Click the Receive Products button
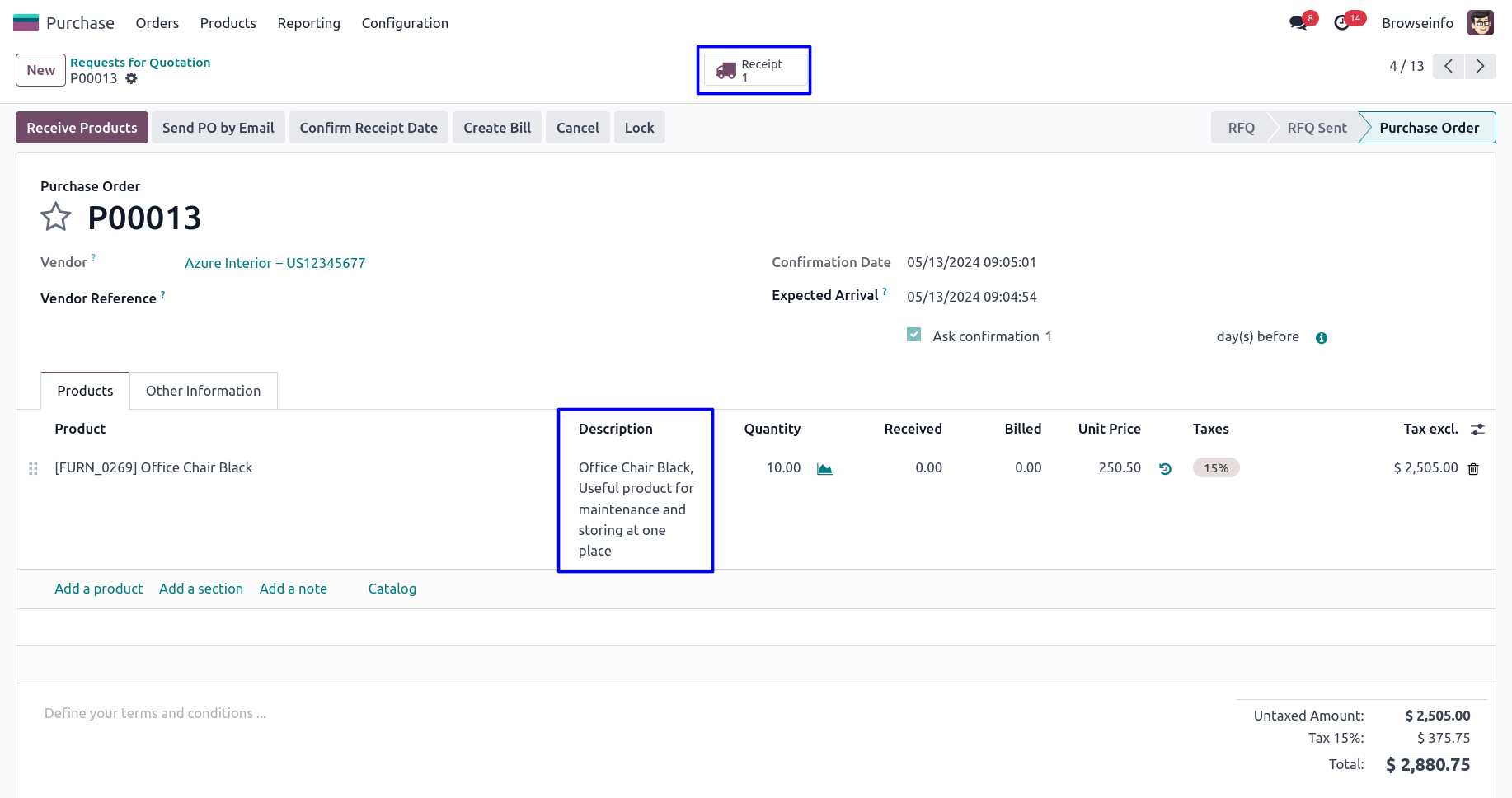The height and width of the screenshot is (798, 1512). (82, 128)
